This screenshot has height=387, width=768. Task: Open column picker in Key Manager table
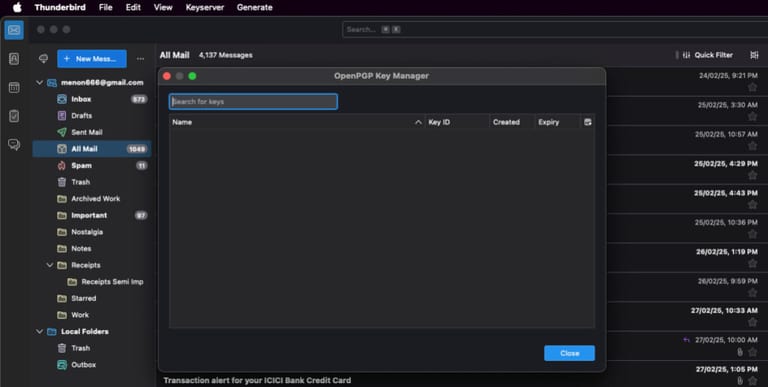point(588,122)
